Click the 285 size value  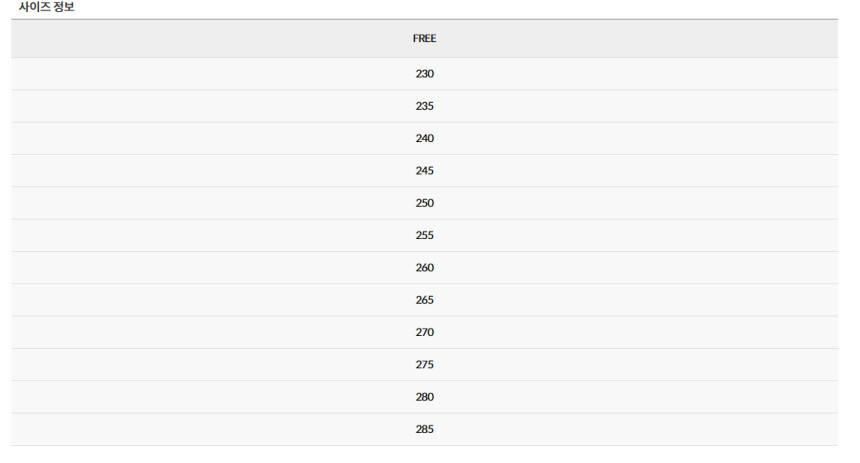coord(424,429)
